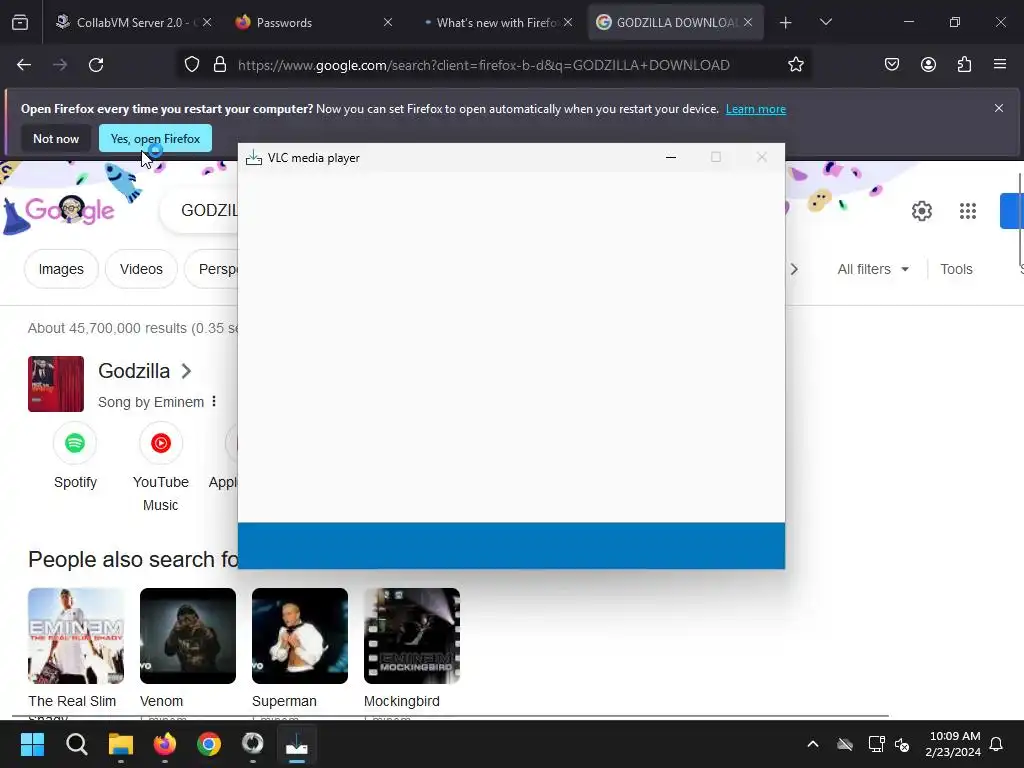Screen dimensions: 1024x768
Task: Close the What's new with Firefox tab
Action: [568, 22]
